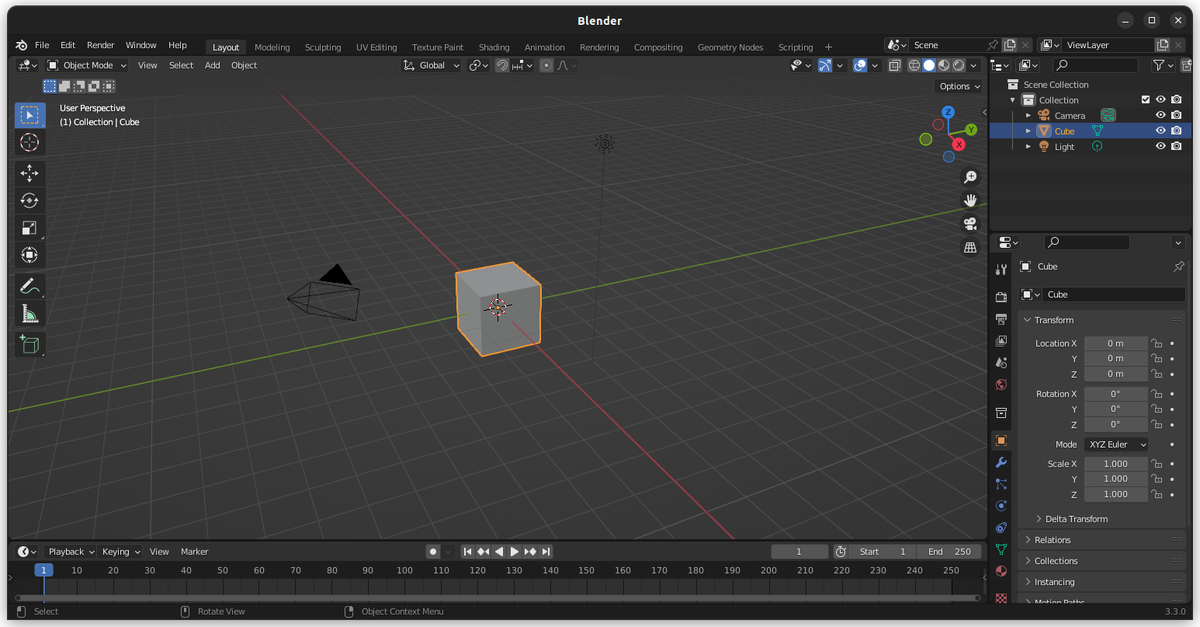Switch to rendered viewport shading
The image size is (1200, 627).
pos(959,65)
